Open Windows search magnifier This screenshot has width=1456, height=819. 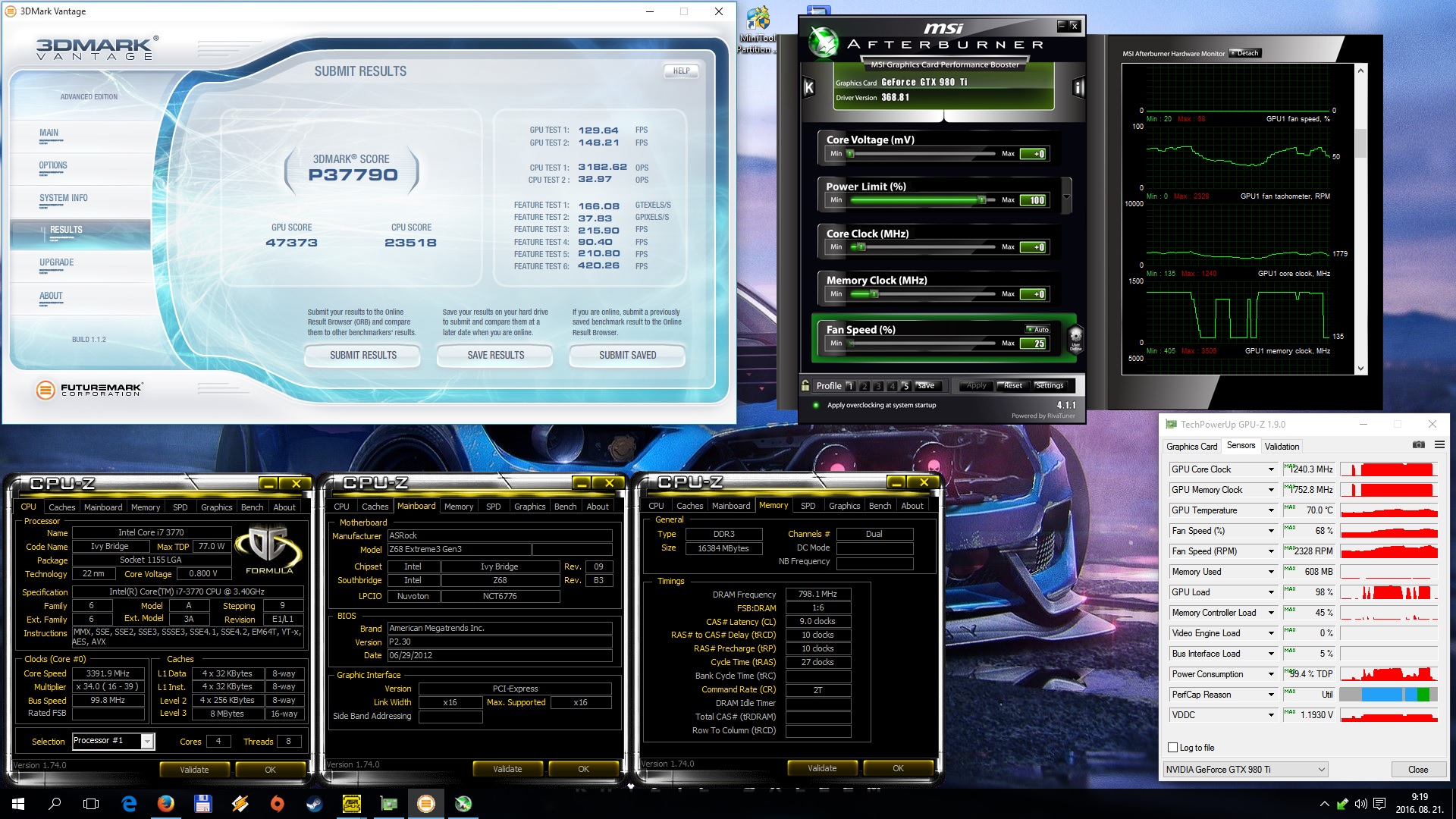pos(55,803)
